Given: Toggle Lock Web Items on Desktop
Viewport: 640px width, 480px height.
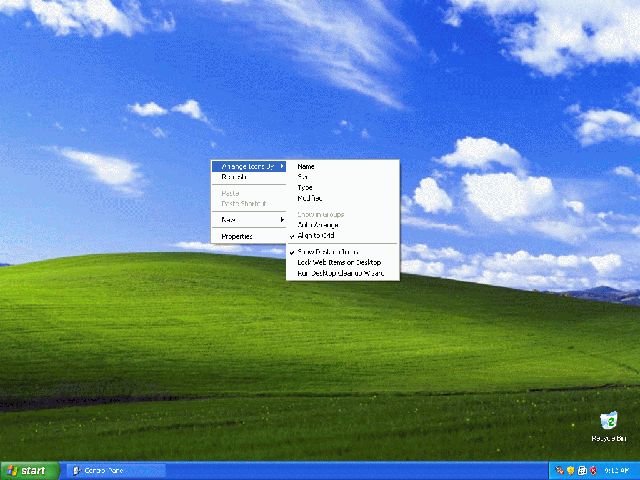Looking at the screenshot, I should pyautogui.click(x=342, y=262).
